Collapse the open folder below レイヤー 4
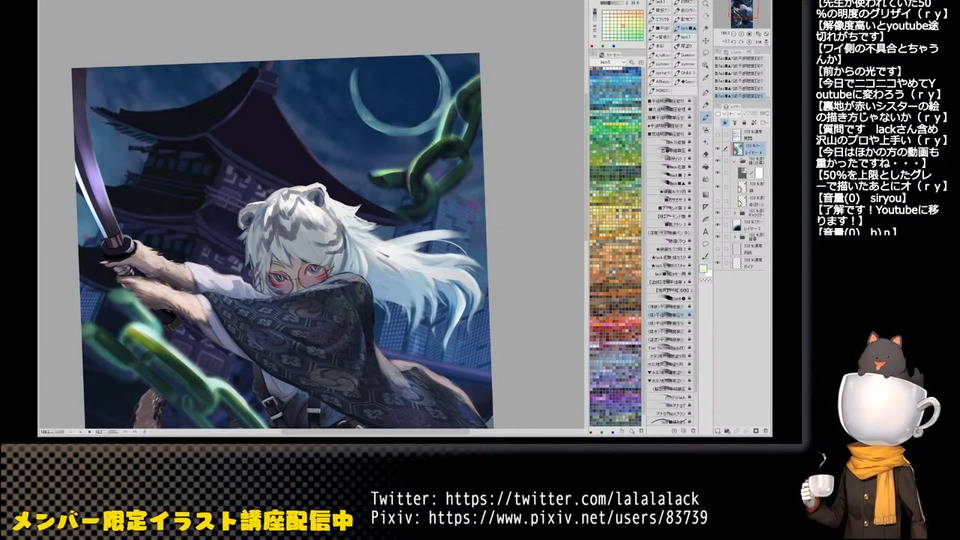The image size is (960, 540). pyautogui.click(x=735, y=160)
